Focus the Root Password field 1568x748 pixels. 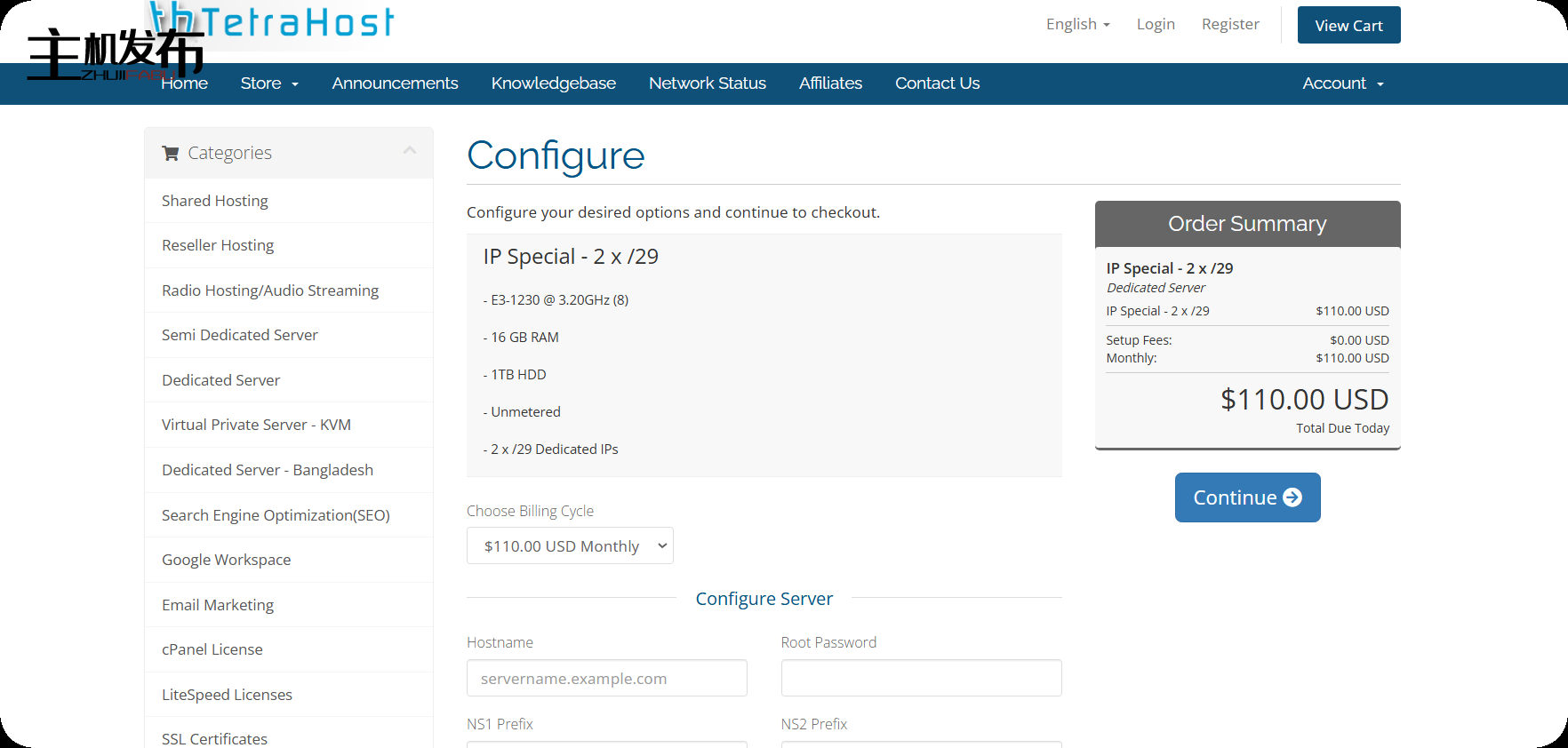click(x=921, y=678)
